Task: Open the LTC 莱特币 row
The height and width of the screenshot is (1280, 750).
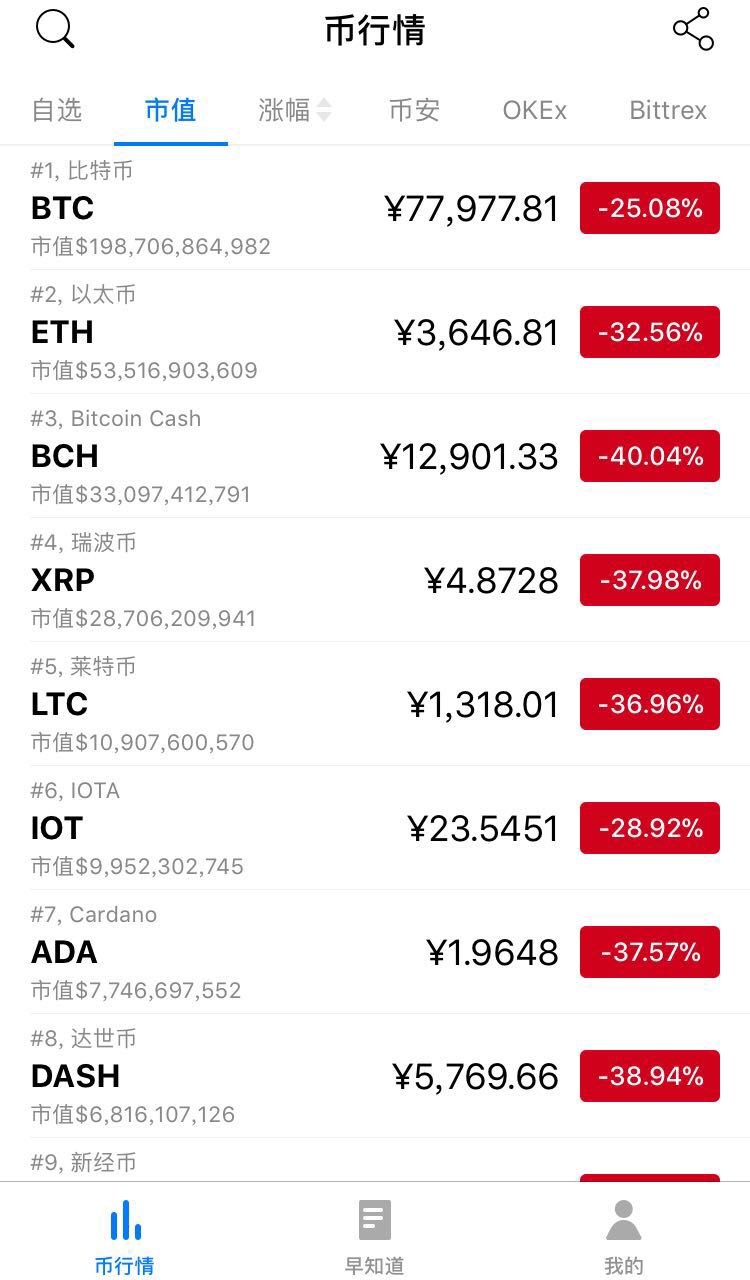Action: tap(200, 704)
